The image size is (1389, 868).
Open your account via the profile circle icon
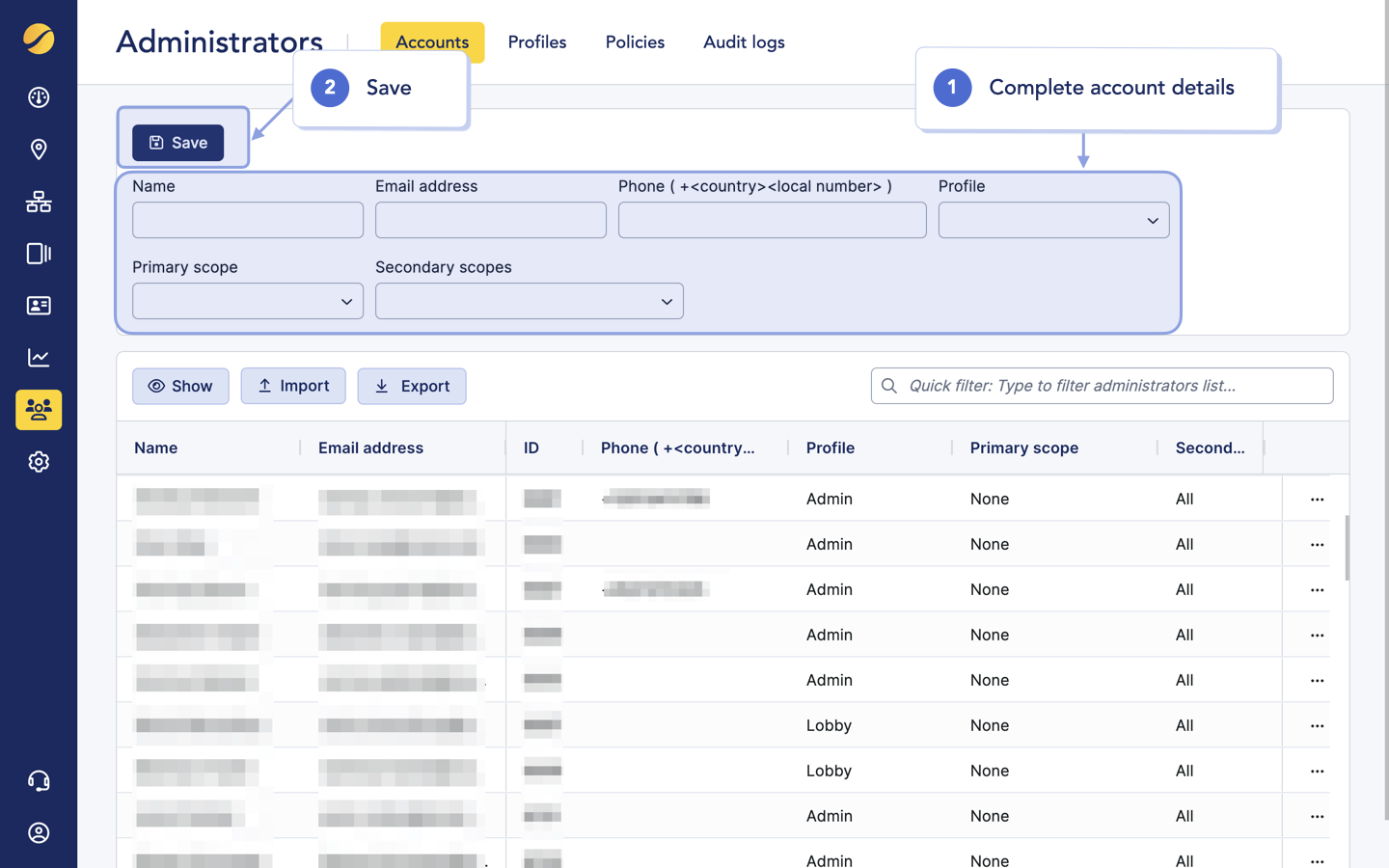click(39, 832)
